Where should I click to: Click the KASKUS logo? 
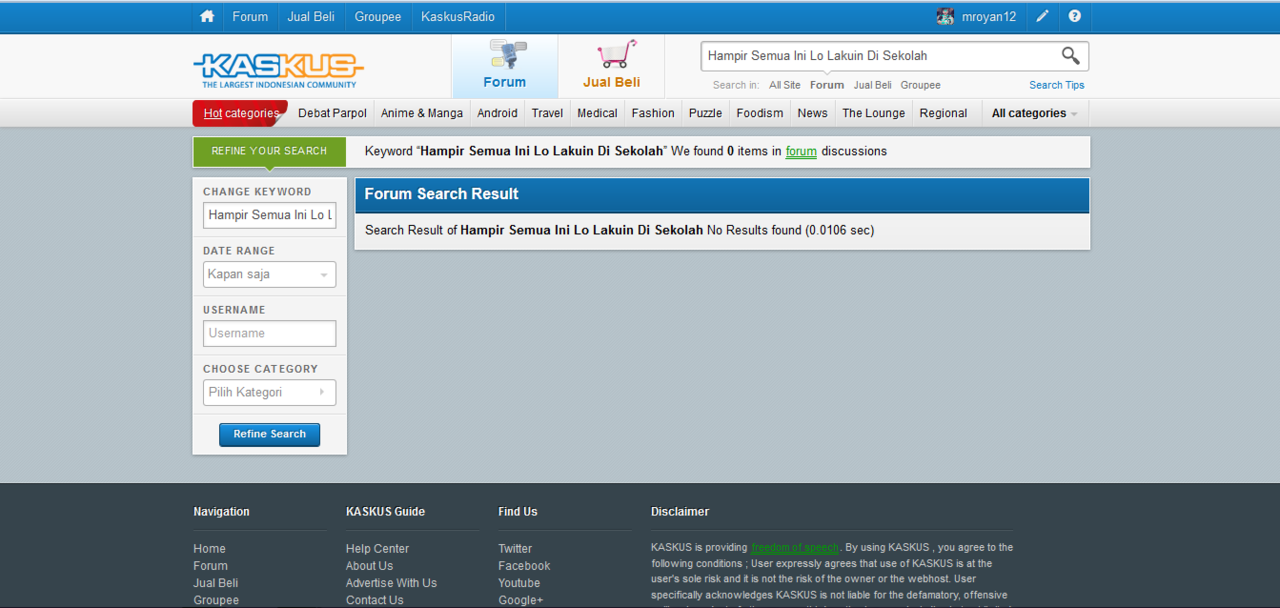coord(278,70)
